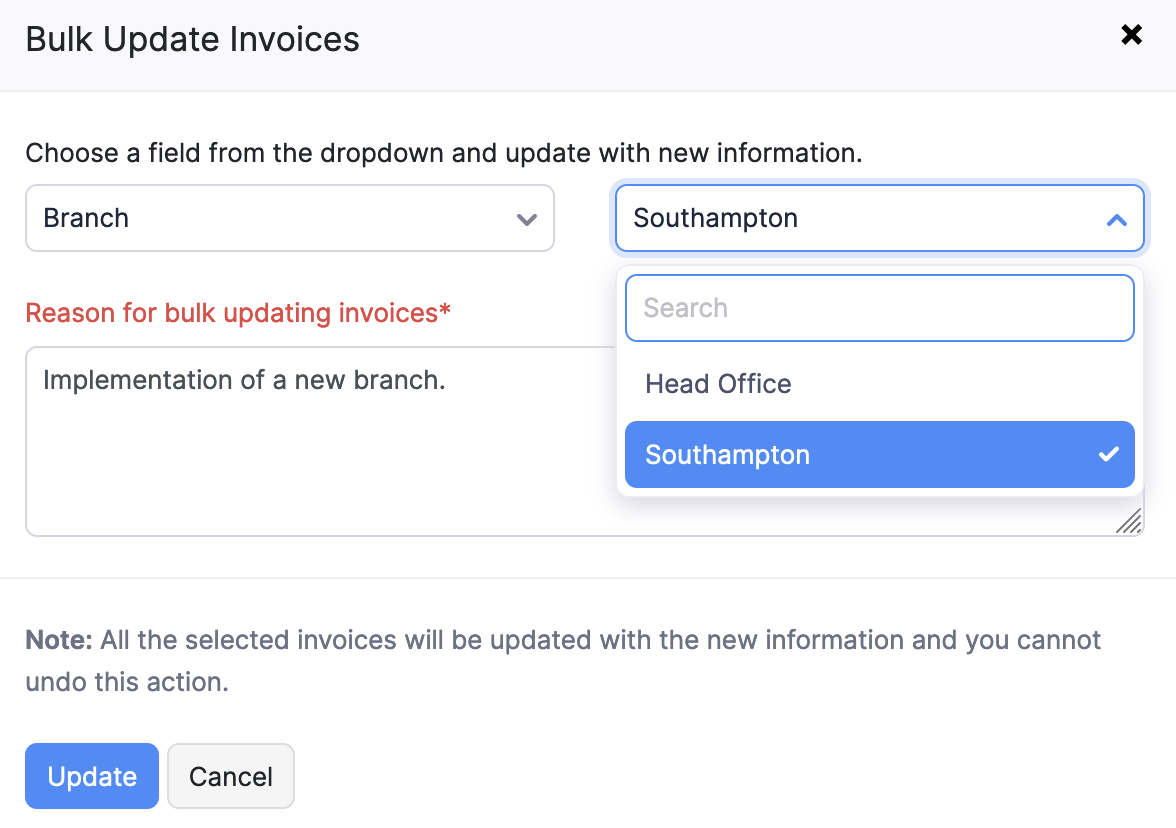The height and width of the screenshot is (828, 1176).
Task: Click the Search field in the dropdown
Action: pos(879,308)
